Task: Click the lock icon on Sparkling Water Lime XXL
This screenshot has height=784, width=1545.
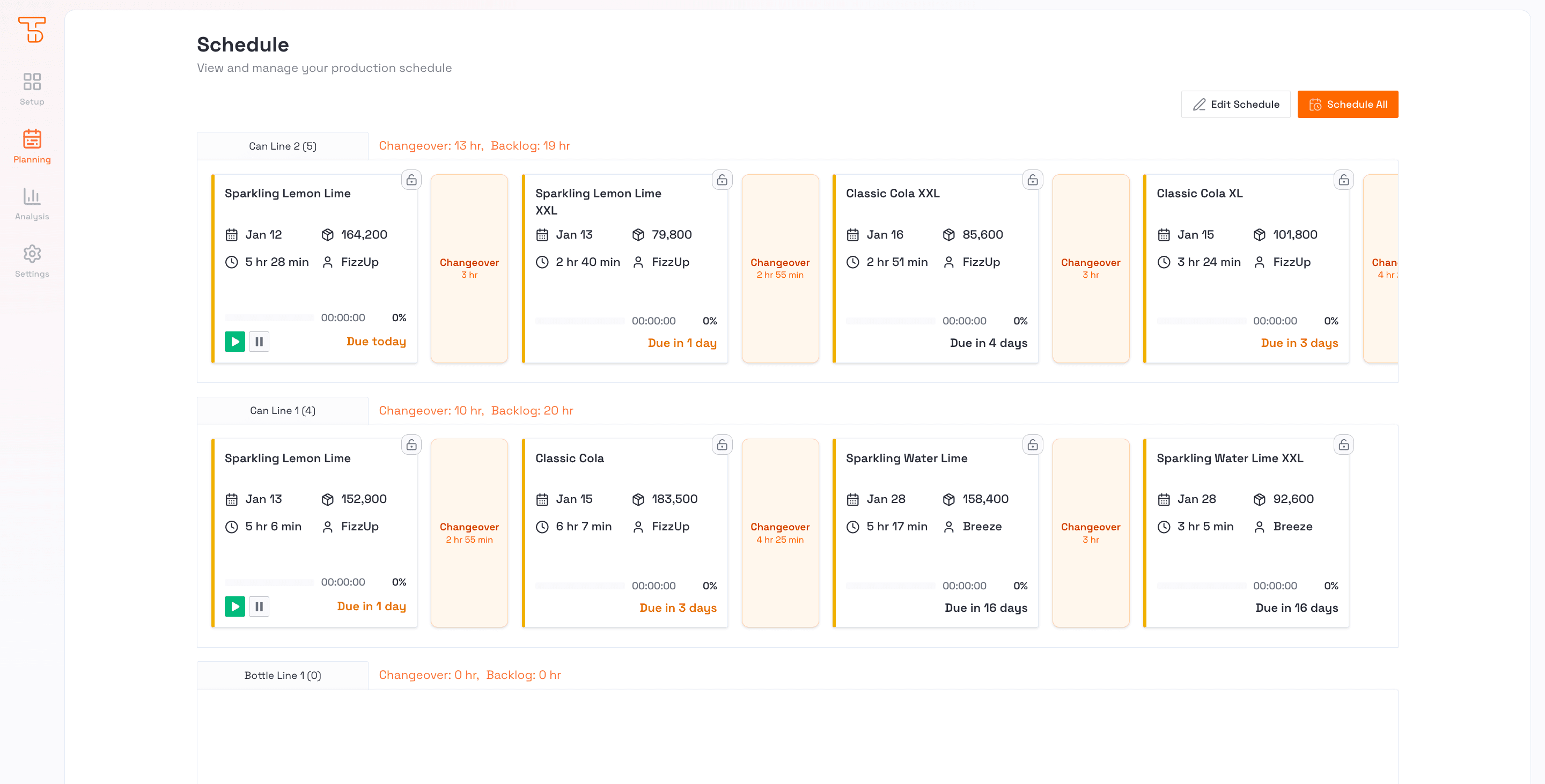Action: click(1344, 445)
